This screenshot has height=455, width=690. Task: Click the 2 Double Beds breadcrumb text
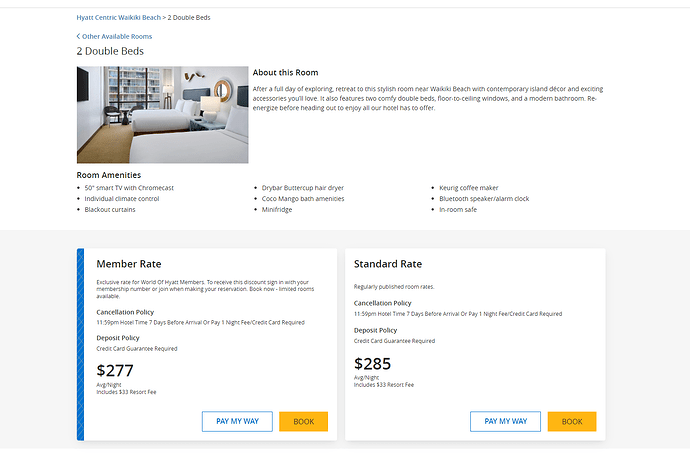click(x=189, y=18)
